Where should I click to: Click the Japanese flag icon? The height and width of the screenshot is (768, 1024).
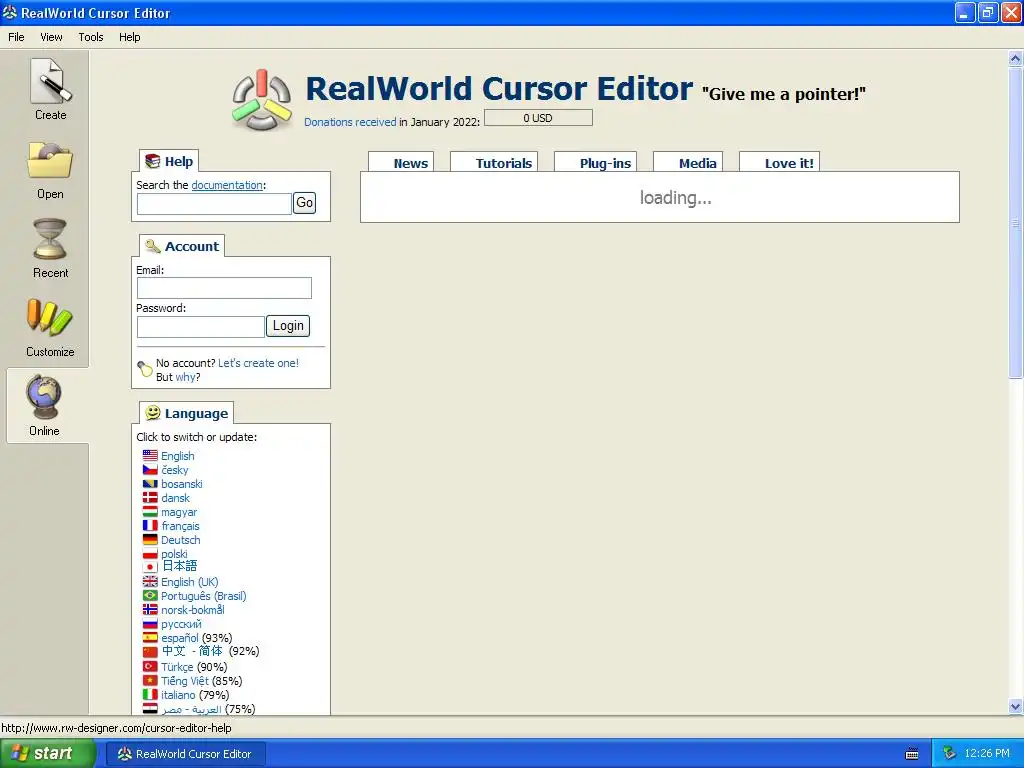point(150,567)
